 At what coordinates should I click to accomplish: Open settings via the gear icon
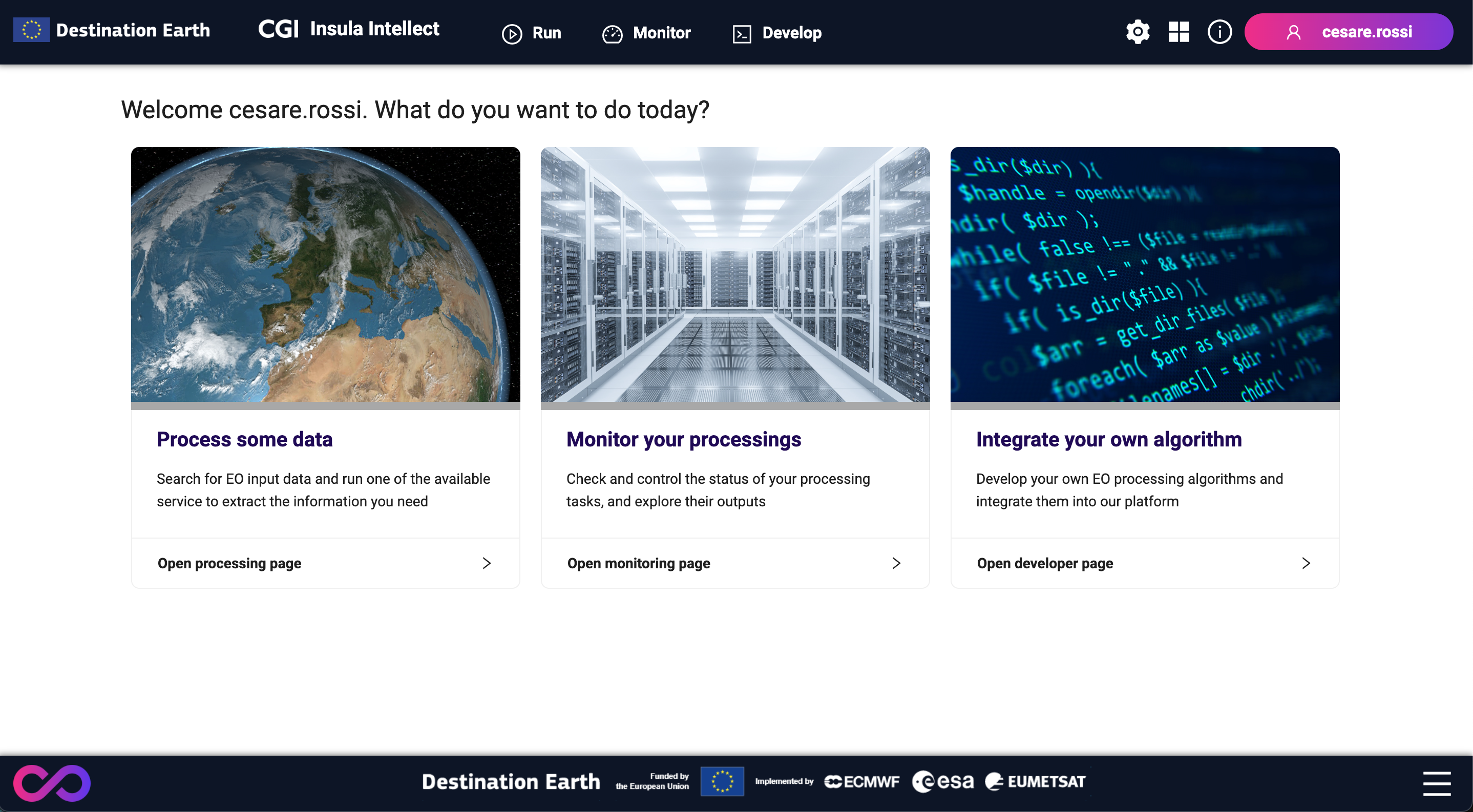click(x=1138, y=32)
